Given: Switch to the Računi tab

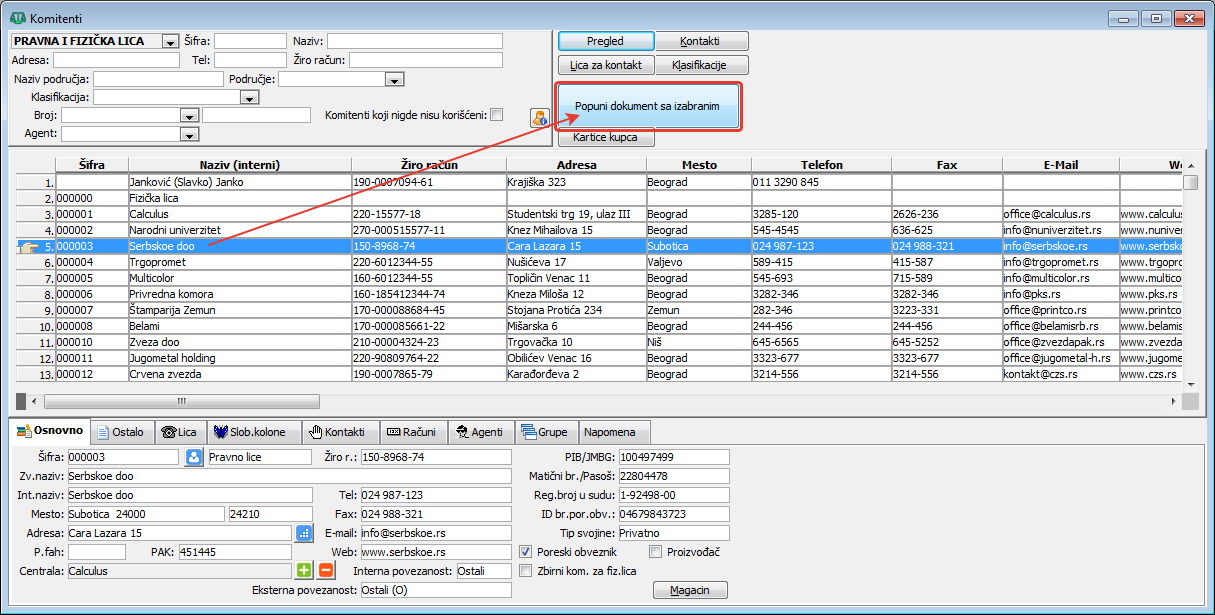Looking at the screenshot, I should (x=412, y=433).
